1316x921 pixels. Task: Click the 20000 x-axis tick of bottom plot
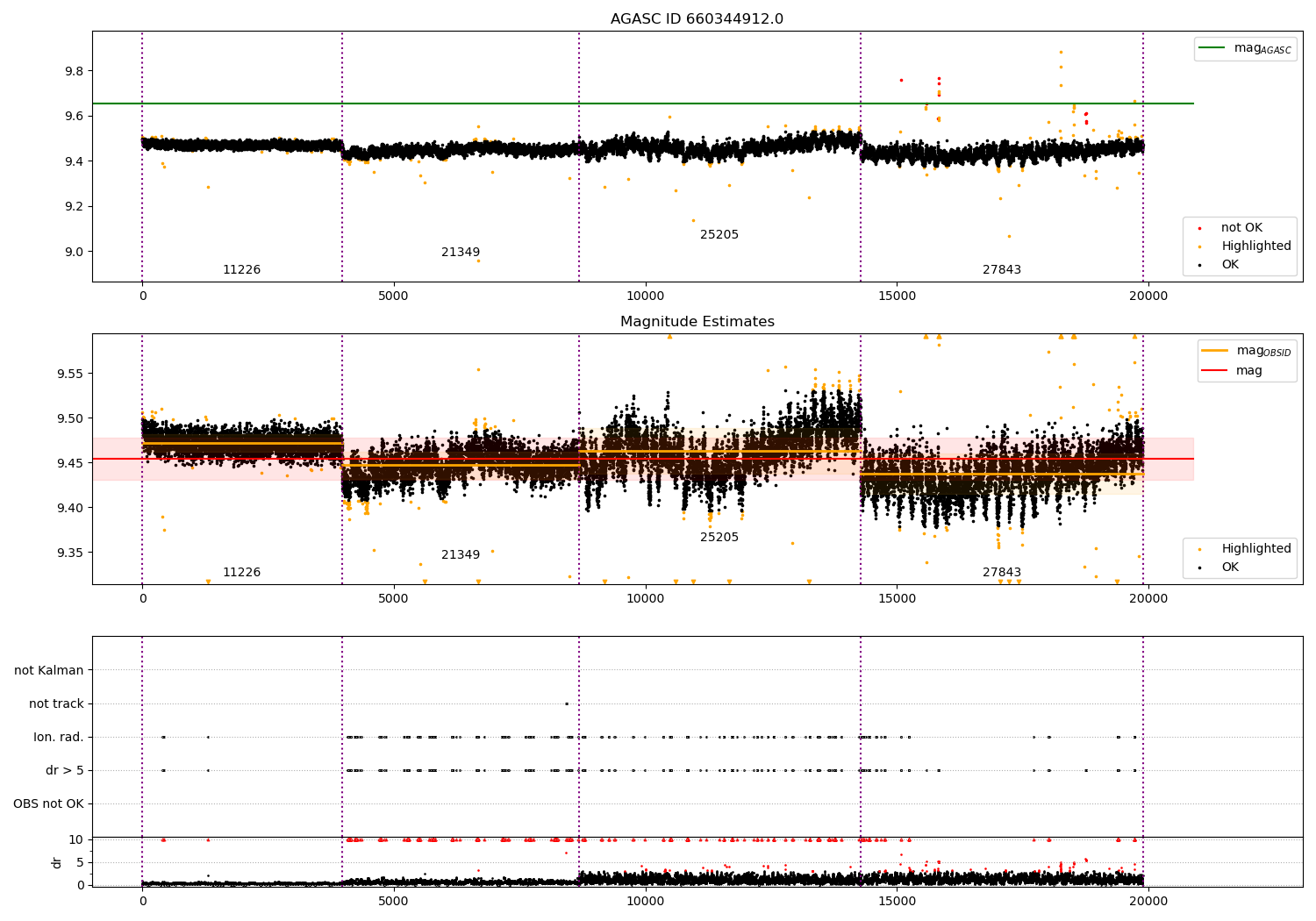tap(1148, 902)
